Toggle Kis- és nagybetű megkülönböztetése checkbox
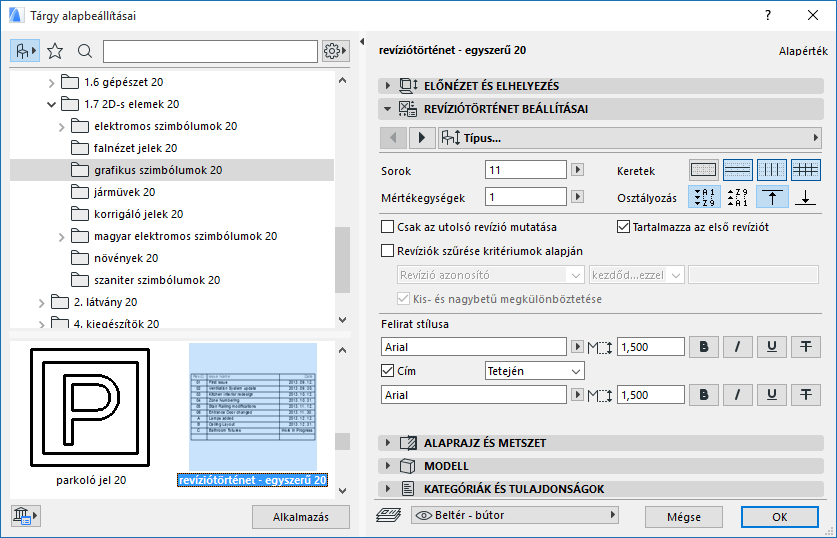The height and width of the screenshot is (538, 837). [x=403, y=299]
